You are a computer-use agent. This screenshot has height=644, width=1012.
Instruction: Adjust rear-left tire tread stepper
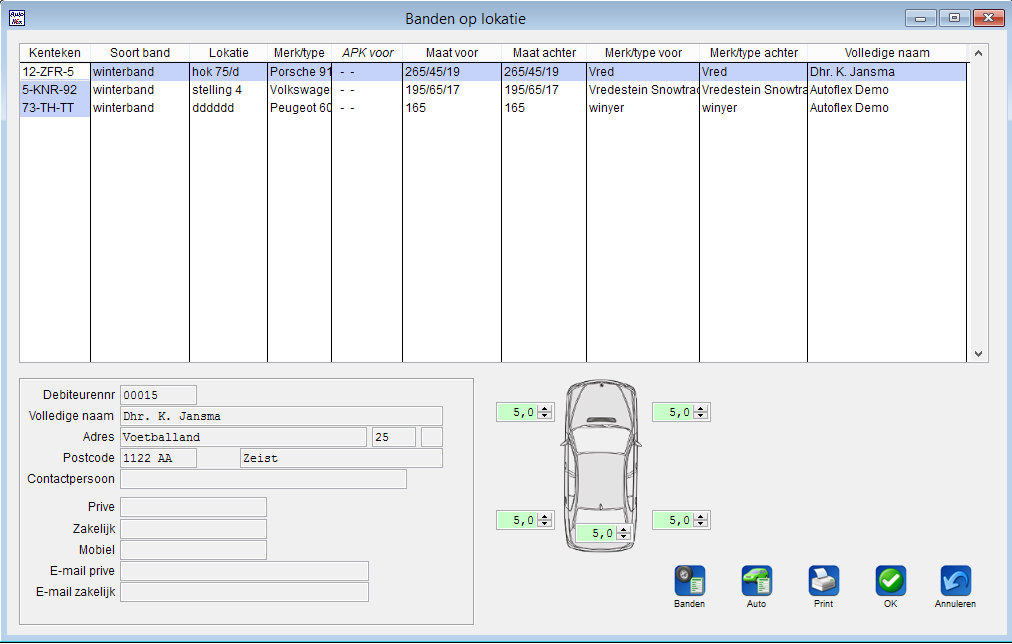pyautogui.click(x=545, y=520)
